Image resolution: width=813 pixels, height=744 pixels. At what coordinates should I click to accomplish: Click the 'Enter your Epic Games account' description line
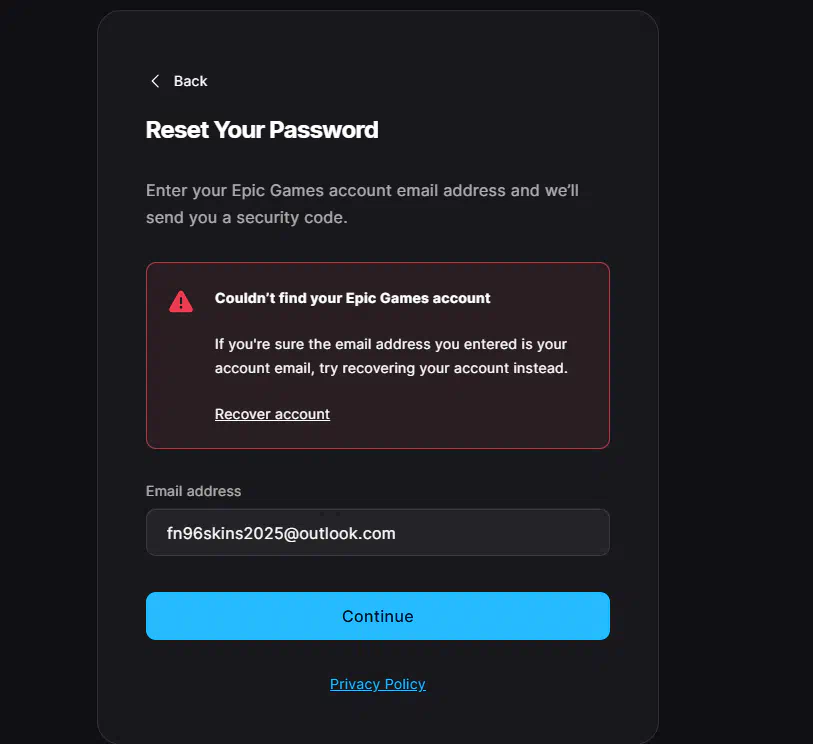click(362, 190)
